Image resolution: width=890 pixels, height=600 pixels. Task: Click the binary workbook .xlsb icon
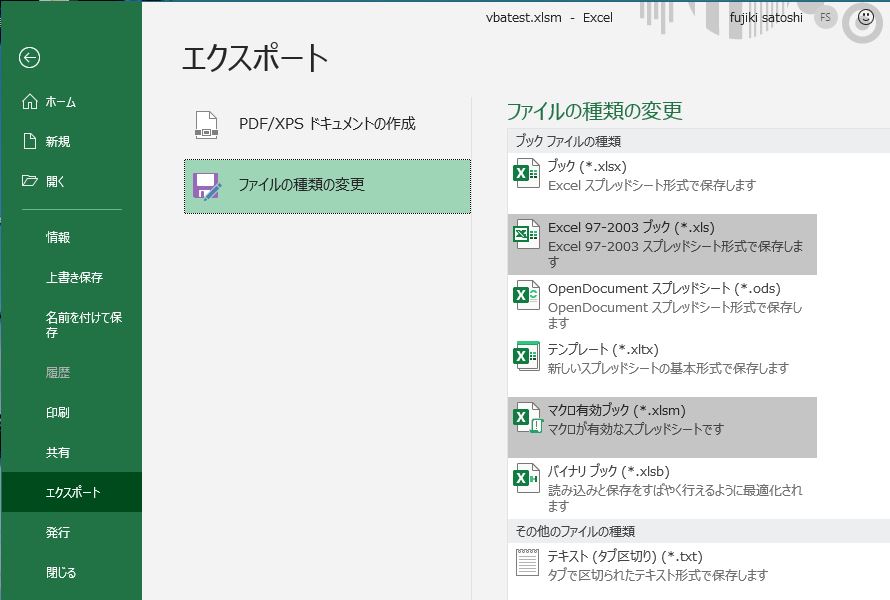click(526, 479)
